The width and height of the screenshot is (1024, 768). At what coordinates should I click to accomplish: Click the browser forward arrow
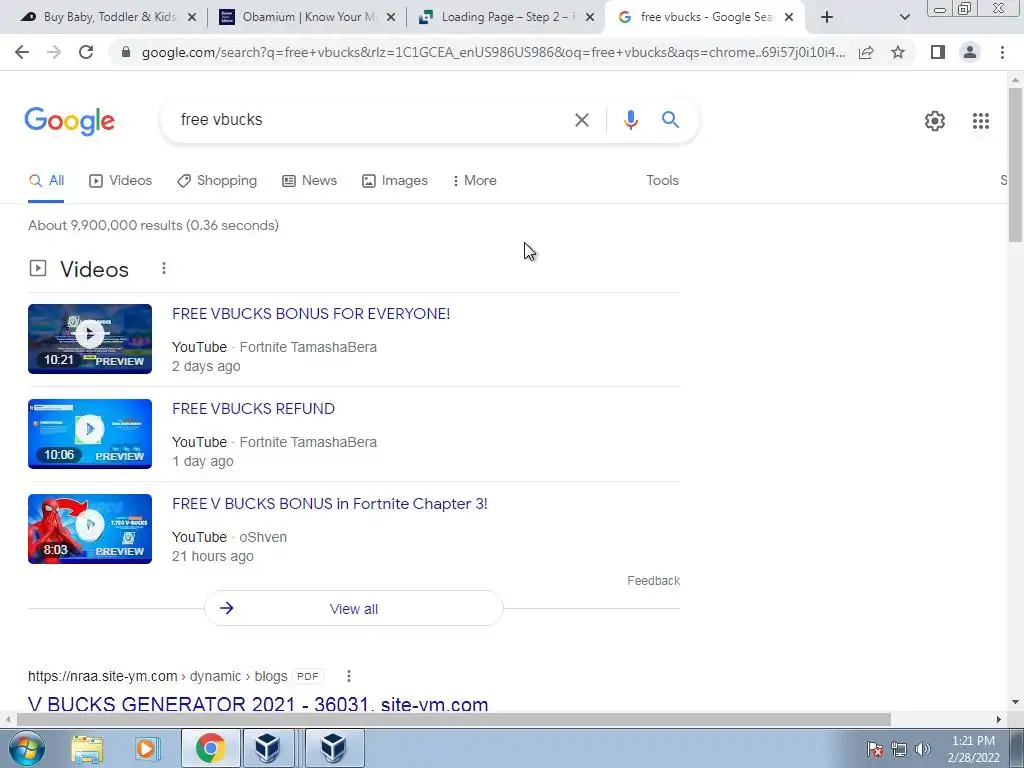click(x=54, y=52)
